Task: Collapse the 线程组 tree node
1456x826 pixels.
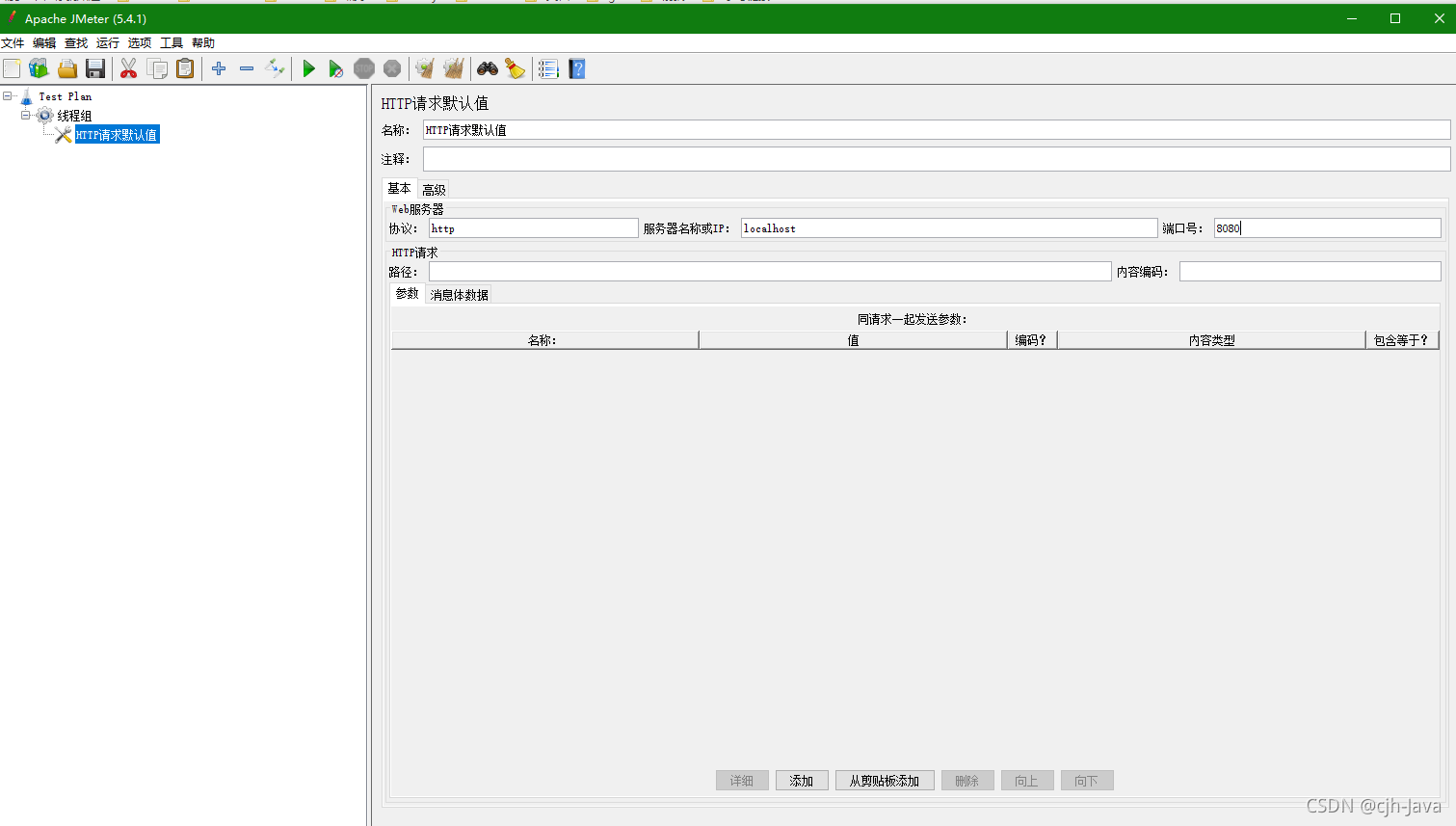Action: tap(26, 116)
